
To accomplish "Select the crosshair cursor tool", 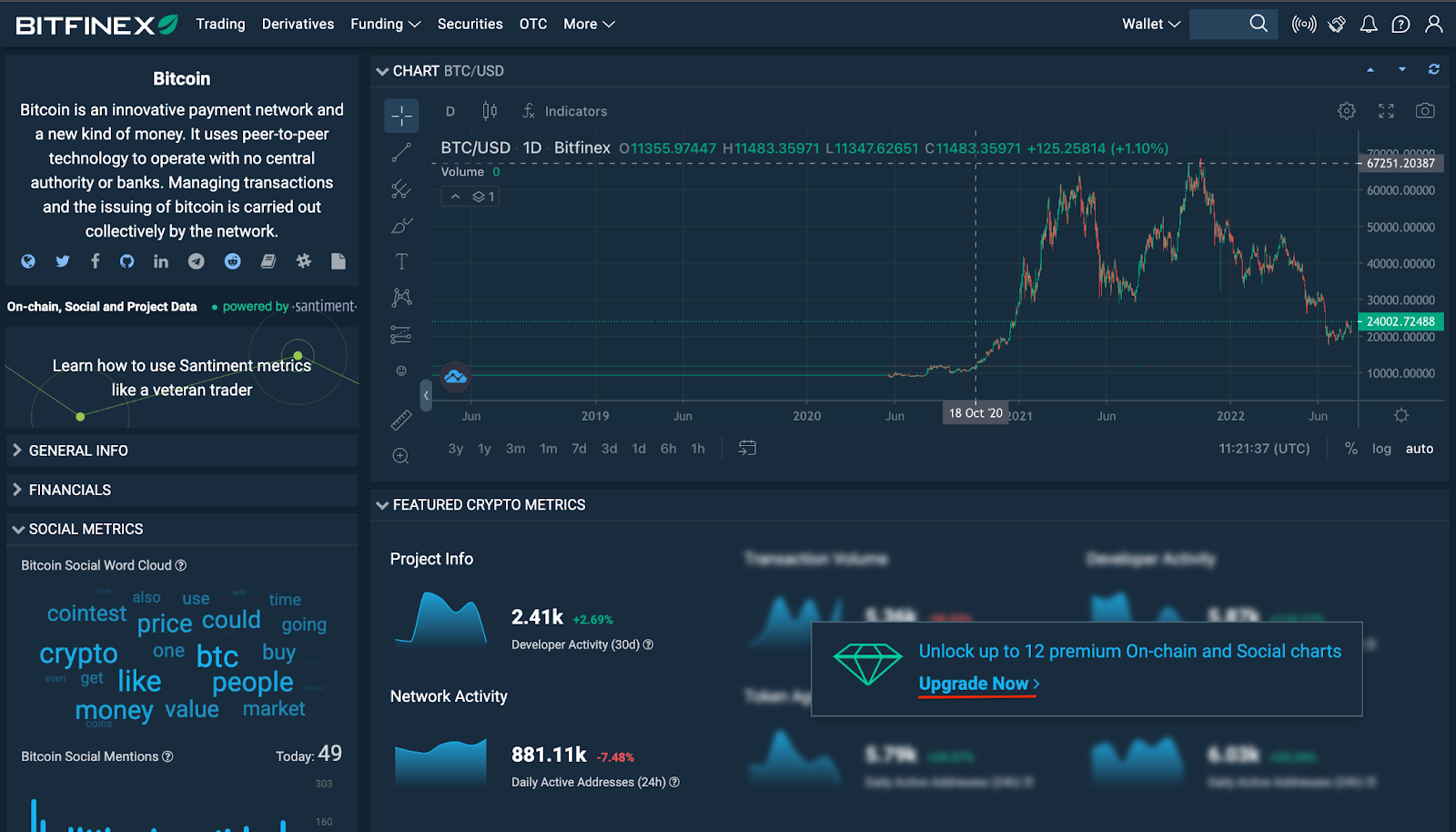I will tap(401, 116).
